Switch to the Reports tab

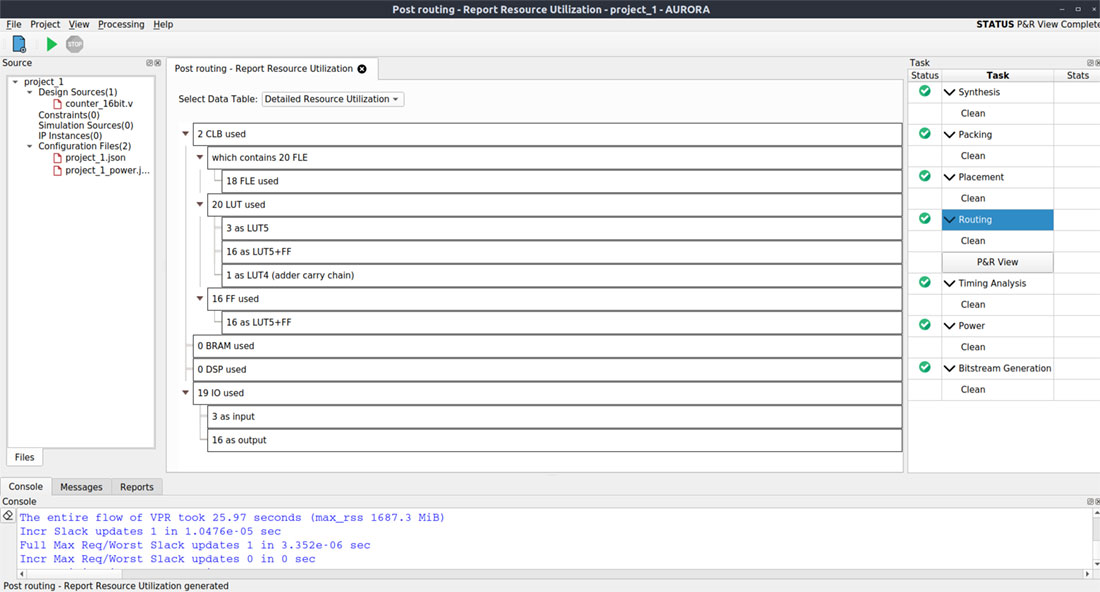137,487
